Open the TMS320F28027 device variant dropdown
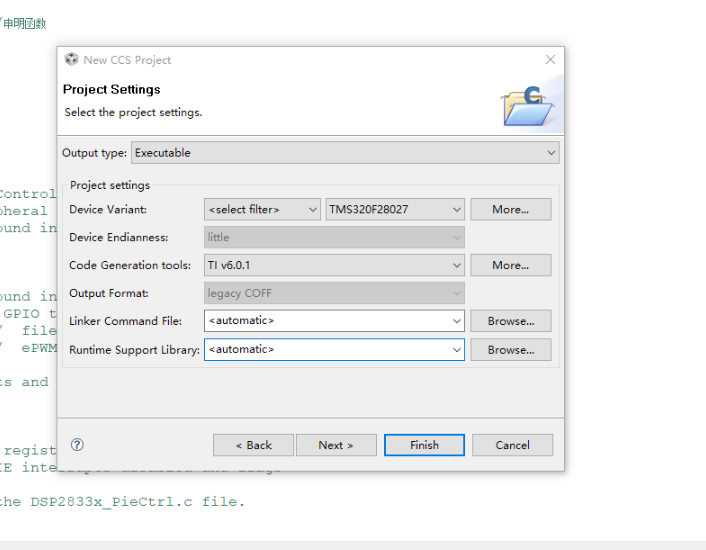 457,210
